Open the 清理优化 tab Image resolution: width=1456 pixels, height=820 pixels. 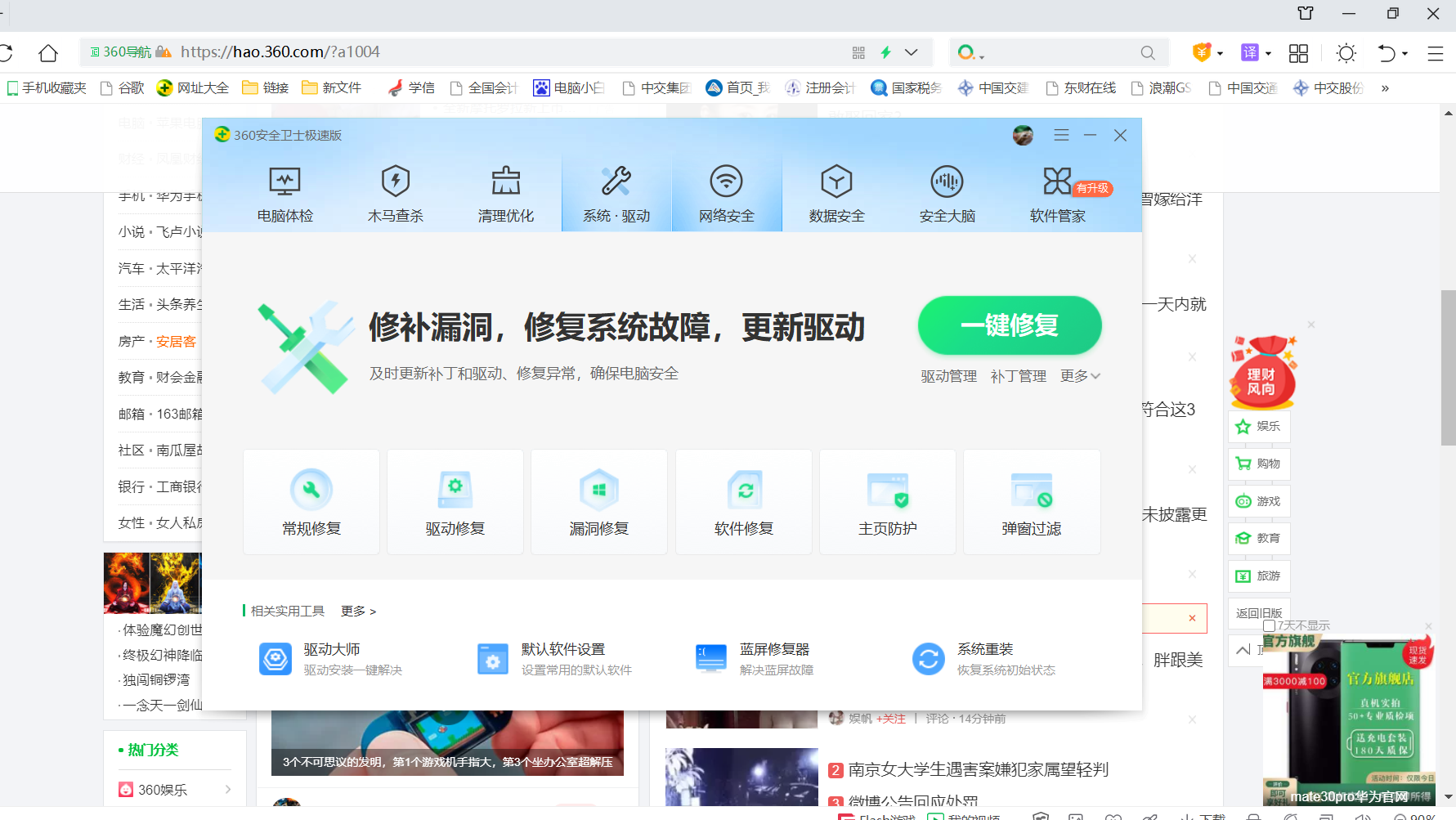pos(506,195)
